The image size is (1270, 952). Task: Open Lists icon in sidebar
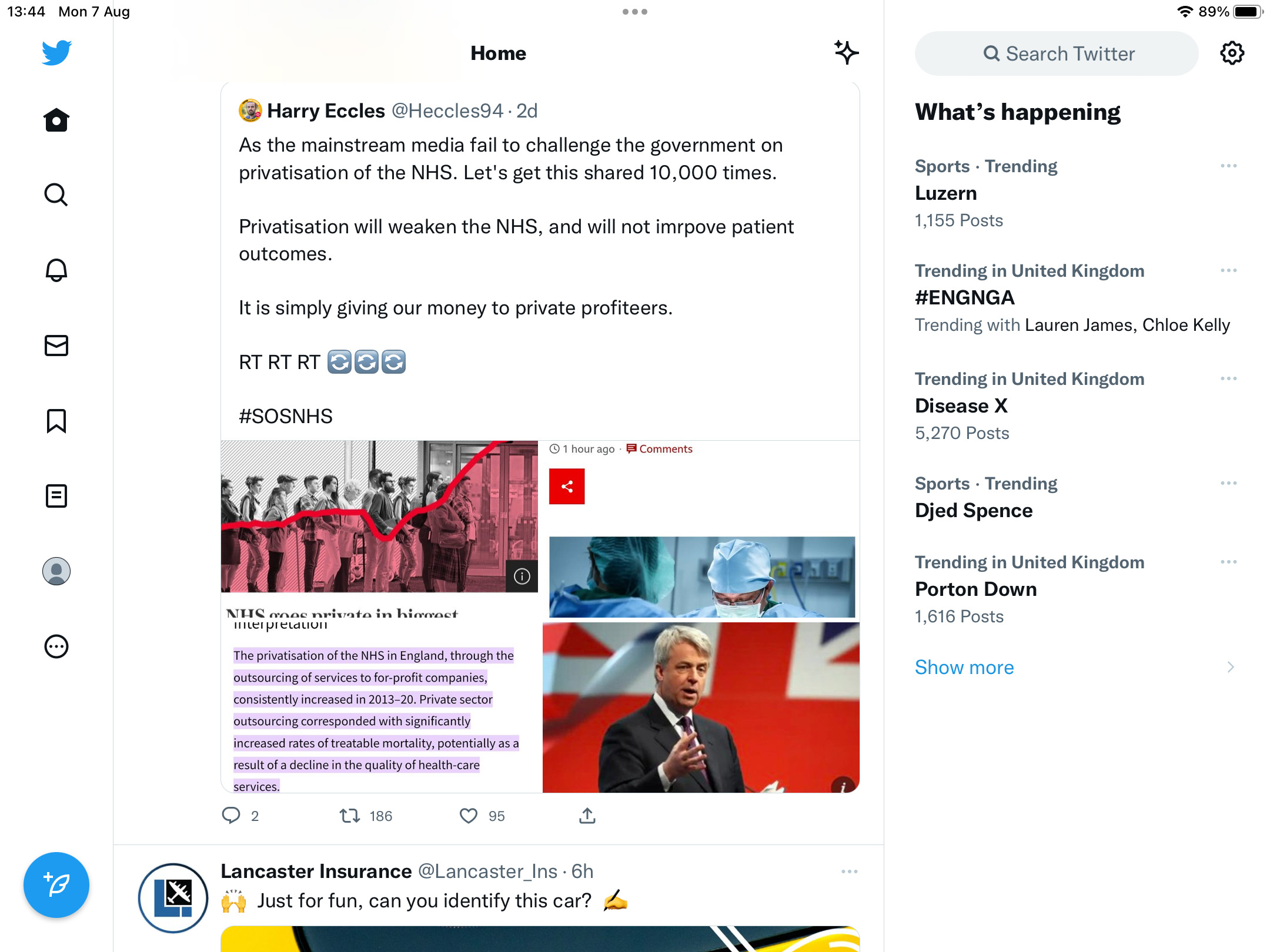click(56, 496)
